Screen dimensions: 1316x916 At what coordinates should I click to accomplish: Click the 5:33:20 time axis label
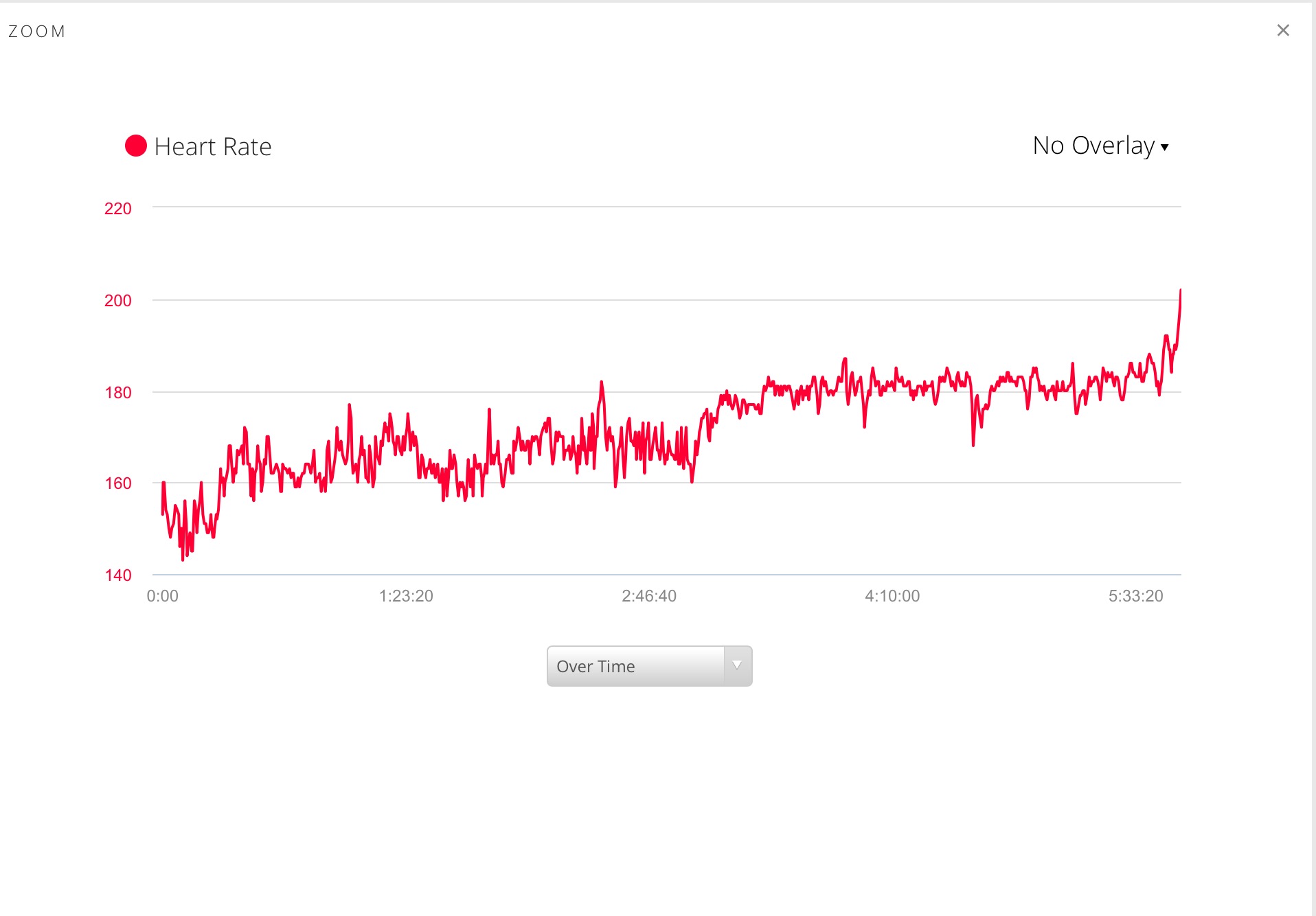(x=1135, y=596)
